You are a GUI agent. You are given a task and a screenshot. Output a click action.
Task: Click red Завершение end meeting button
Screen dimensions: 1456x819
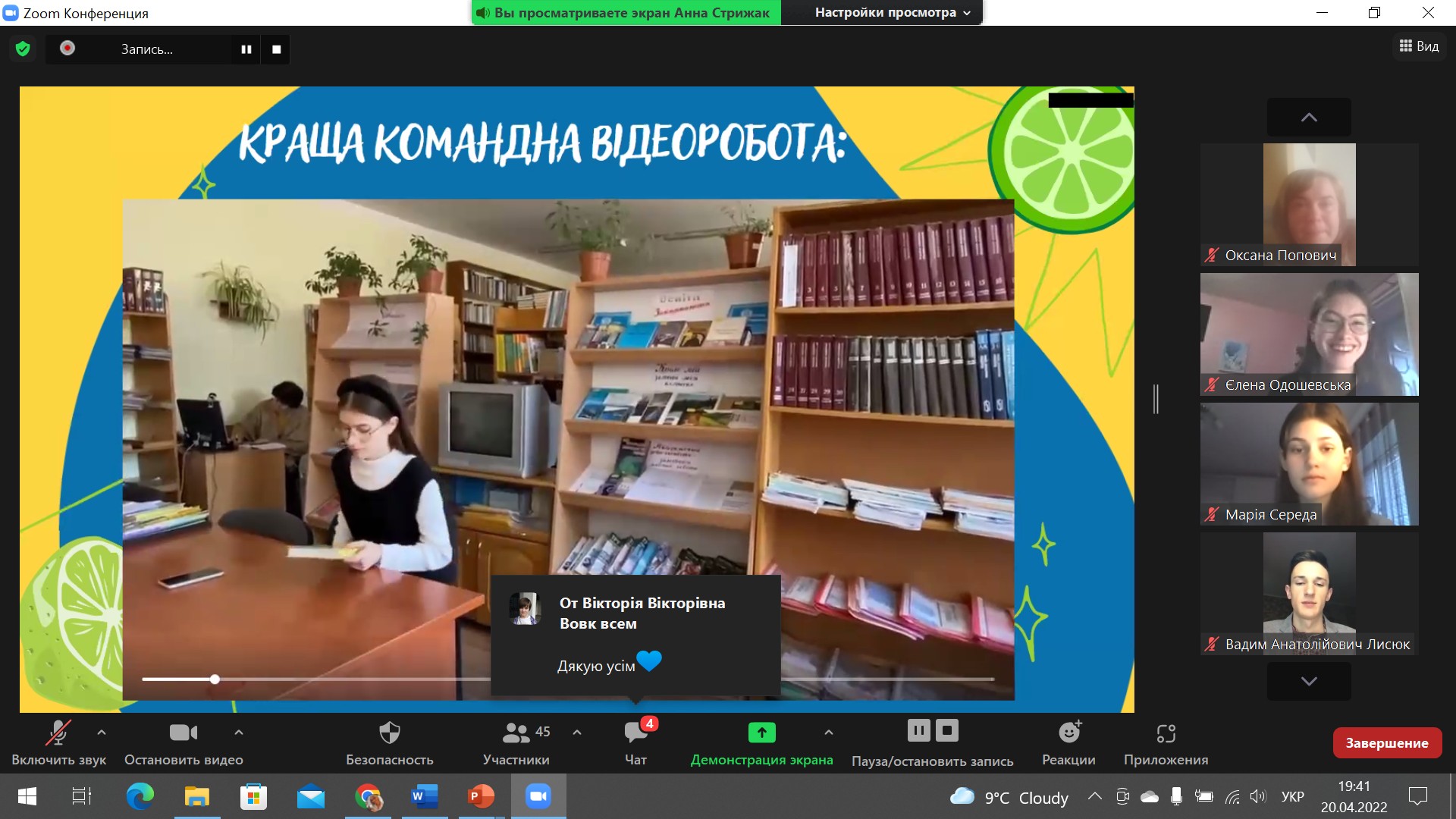point(1387,743)
